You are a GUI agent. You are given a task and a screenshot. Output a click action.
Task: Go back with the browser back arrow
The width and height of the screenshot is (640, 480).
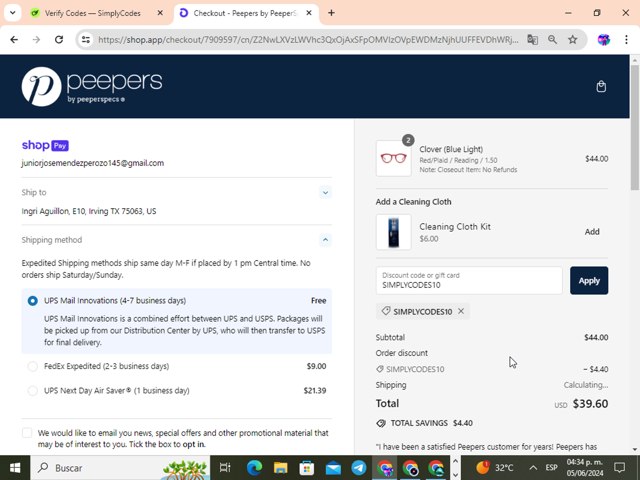click(x=14, y=40)
